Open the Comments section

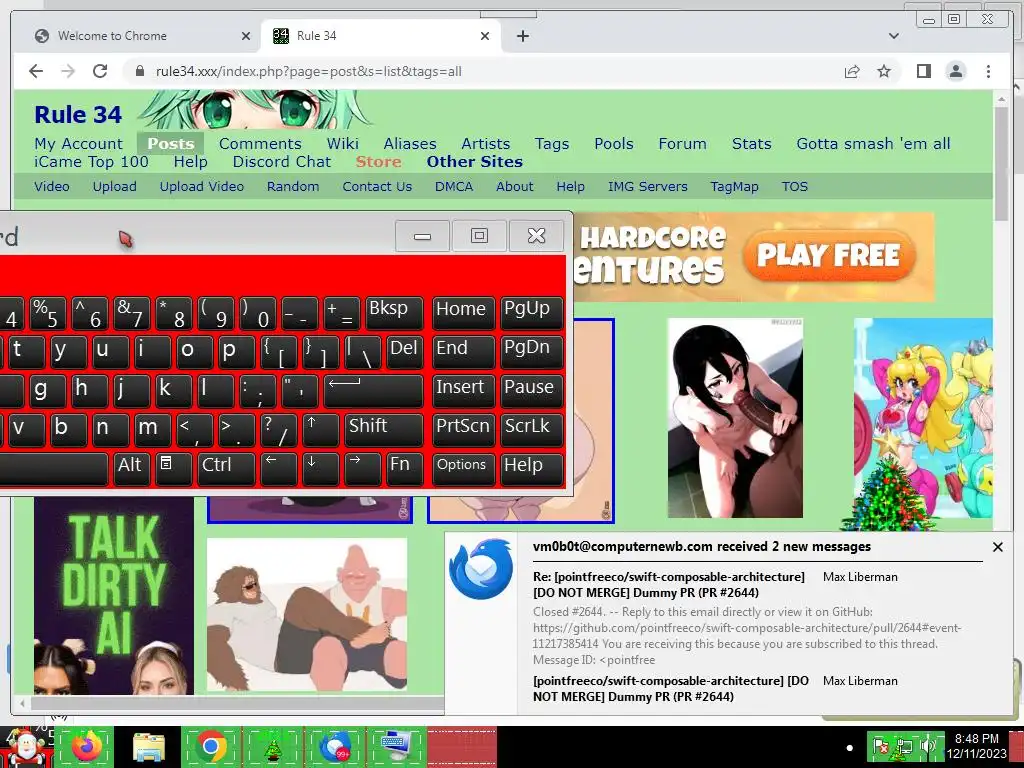coord(260,144)
